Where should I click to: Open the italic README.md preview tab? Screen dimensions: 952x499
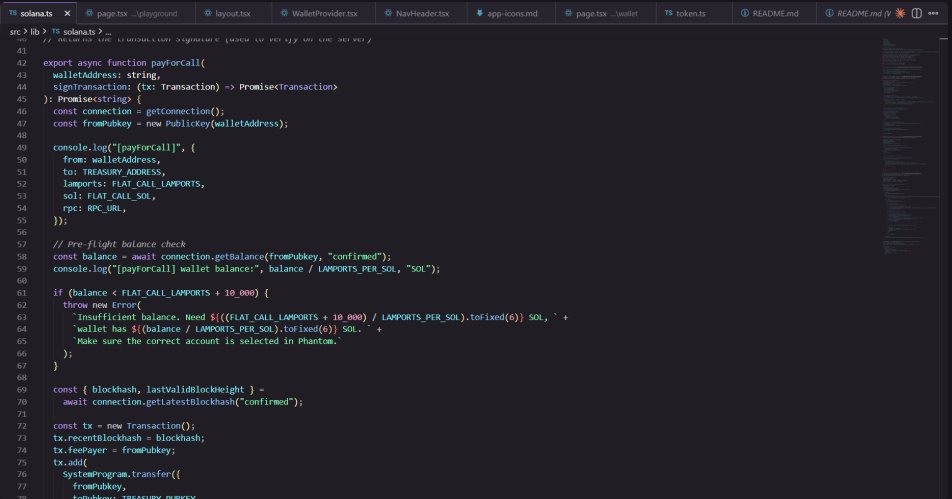coord(857,13)
